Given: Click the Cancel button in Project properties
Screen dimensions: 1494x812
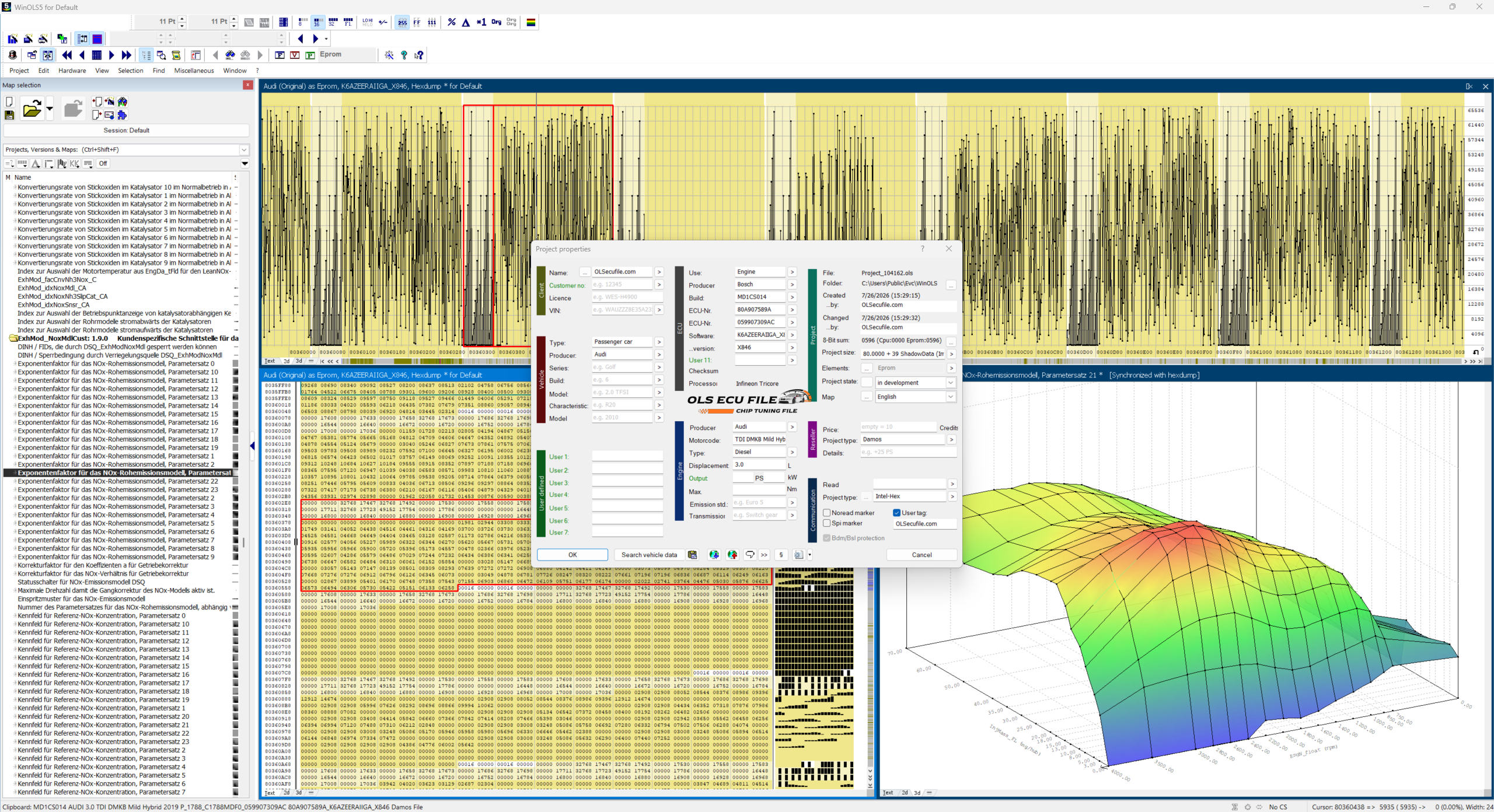Looking at the screenshot, I should [921, 555].
